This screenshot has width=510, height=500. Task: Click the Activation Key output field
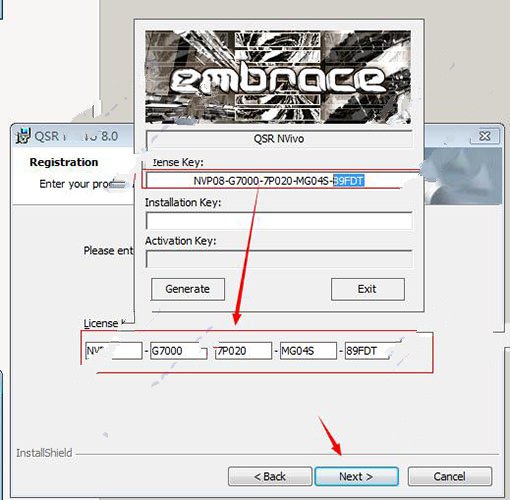point(279,259)
